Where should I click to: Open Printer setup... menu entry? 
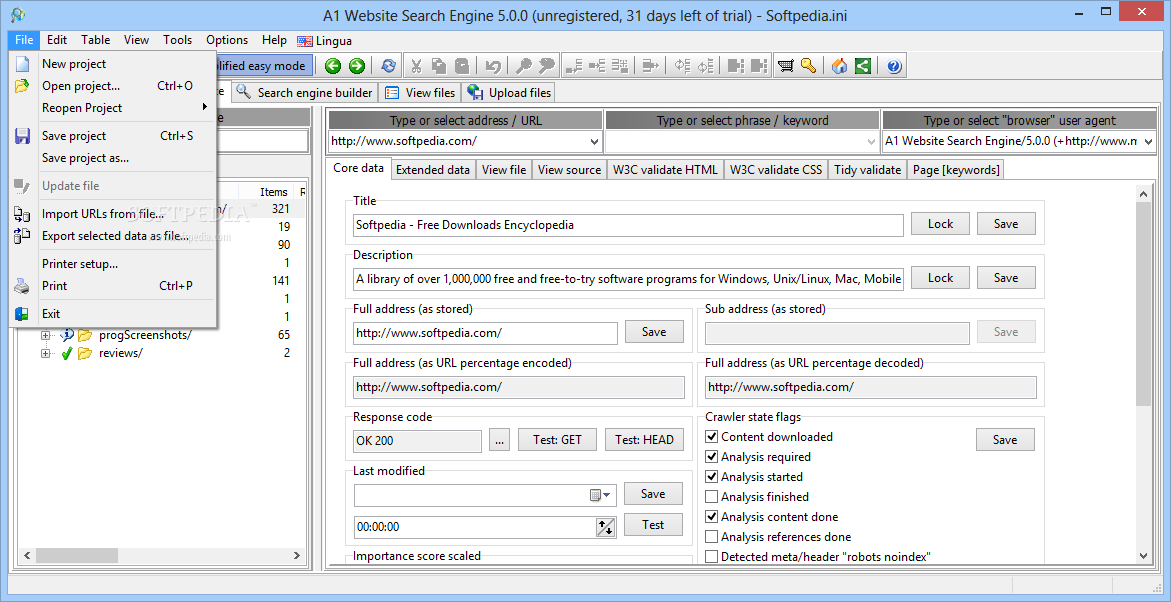(114, 264)
